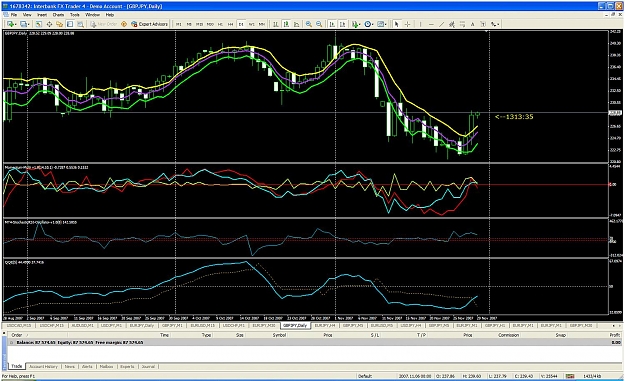Switch to the Experts terminal tab
The width and height of the screenshot is (625, 381).
(127, 366)
